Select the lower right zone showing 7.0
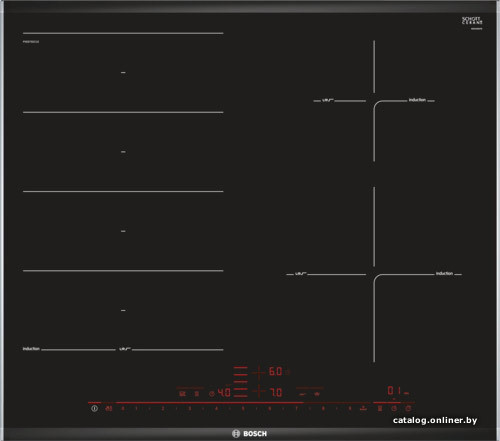500x441 pixels. click(x=275, y=392)
